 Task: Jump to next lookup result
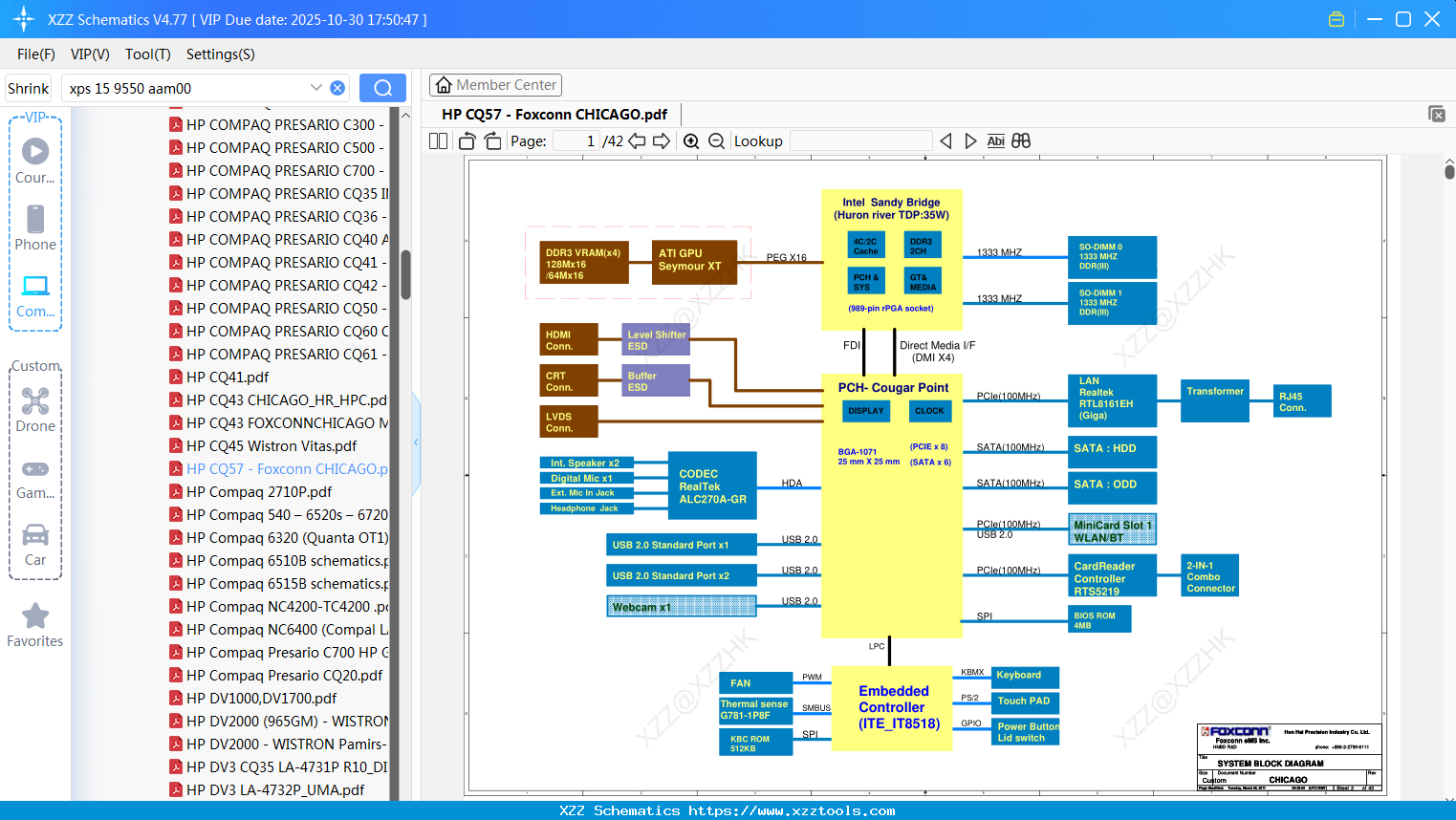[970, 141]
